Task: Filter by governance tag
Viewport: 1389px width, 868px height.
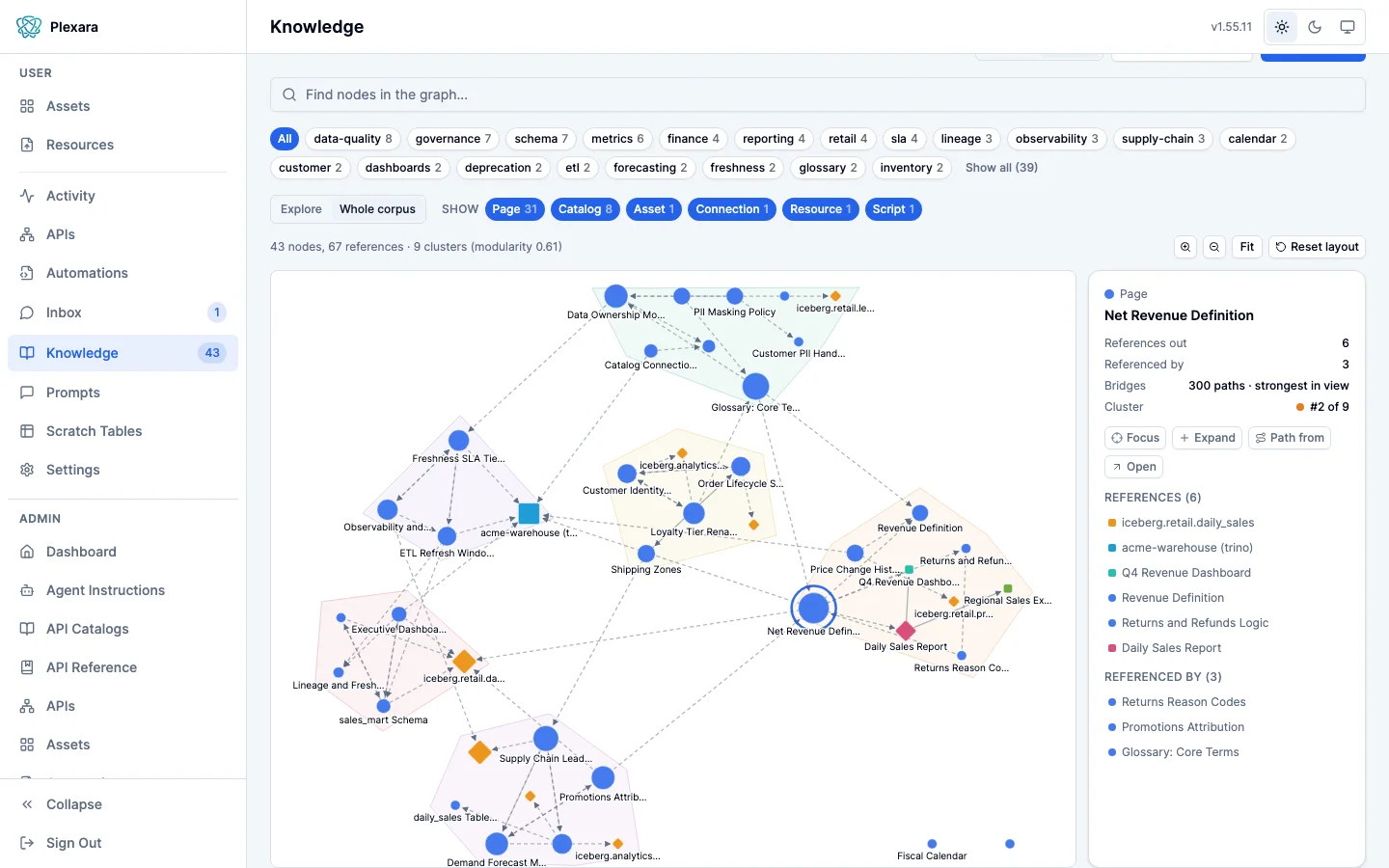Action: point(453,139)
